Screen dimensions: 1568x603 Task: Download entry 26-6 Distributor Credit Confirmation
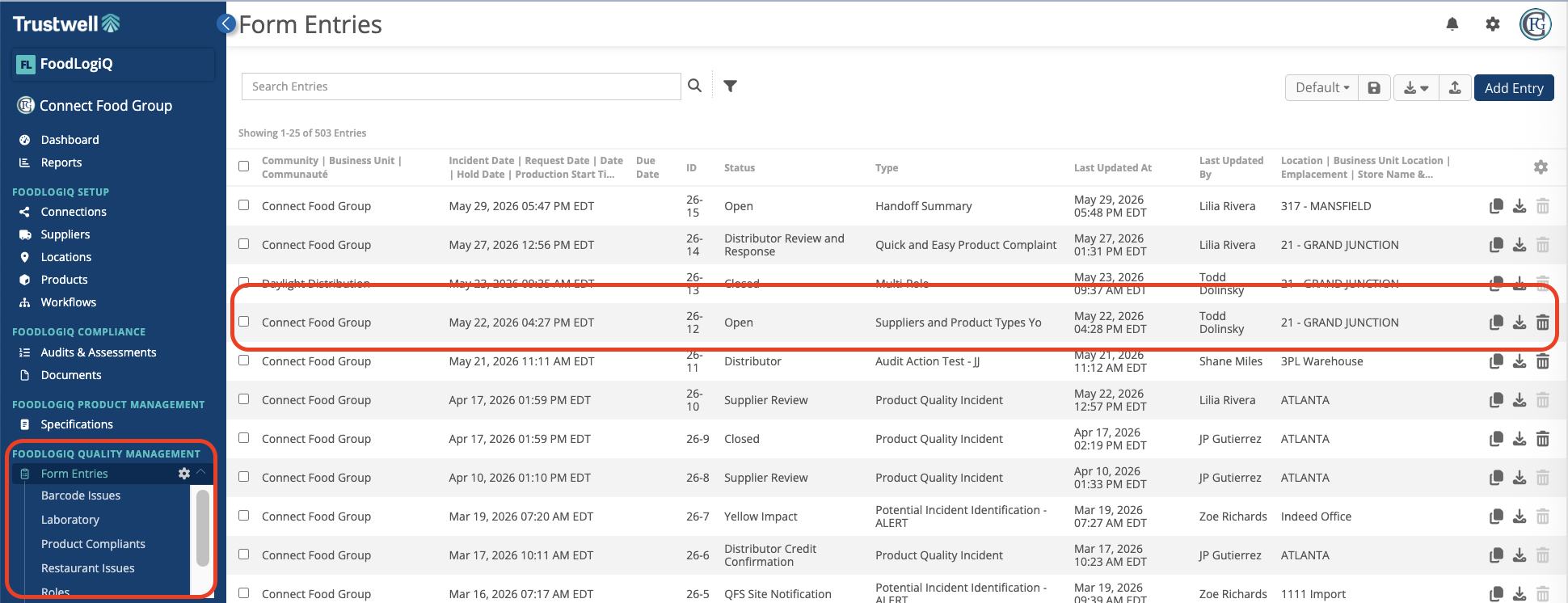[1520, 555]
